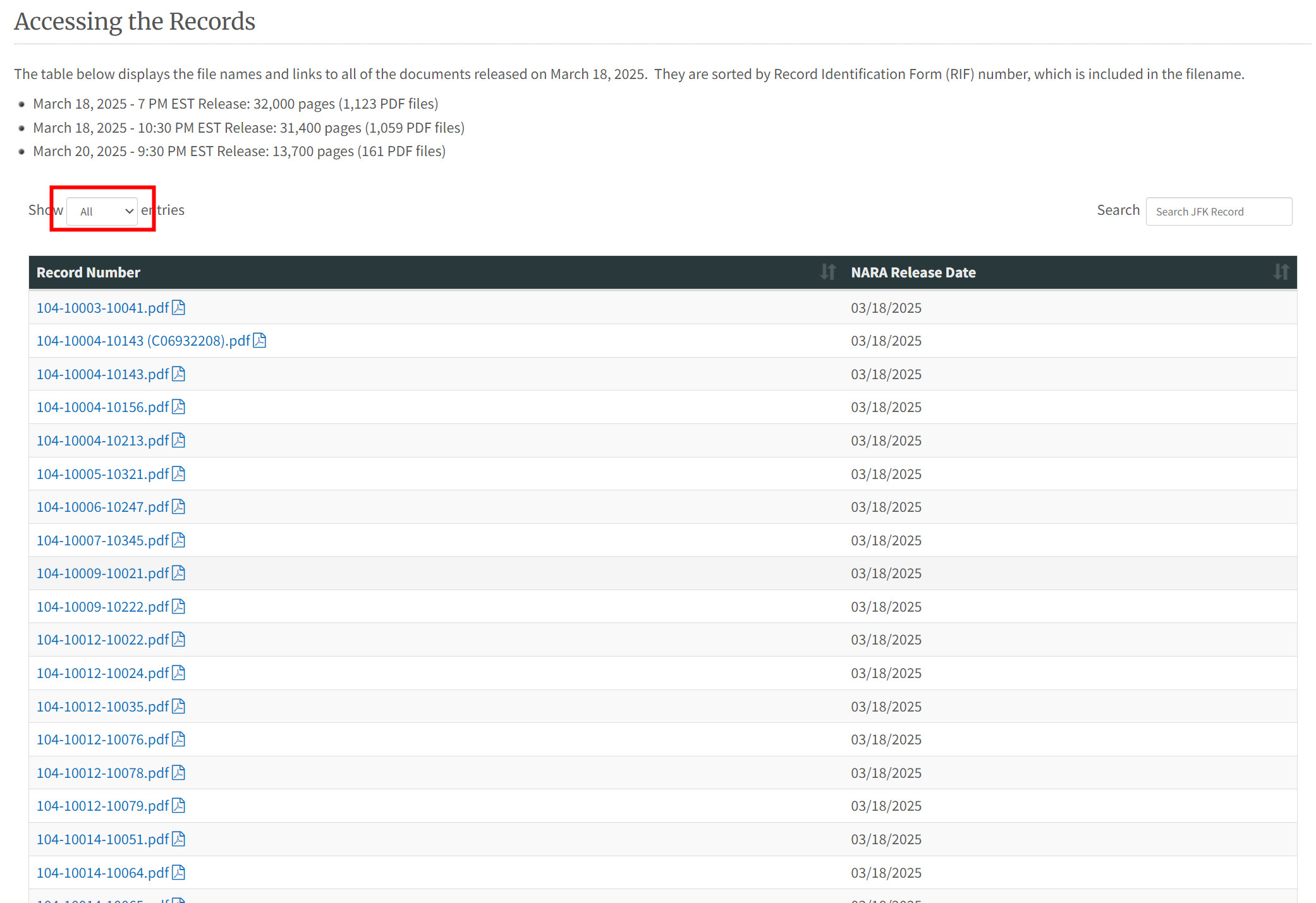Click PDF icon next to 104-10004-10143 (C06932208).pdf
This screenshot has height=903, width=1316.
click(260, 341)
